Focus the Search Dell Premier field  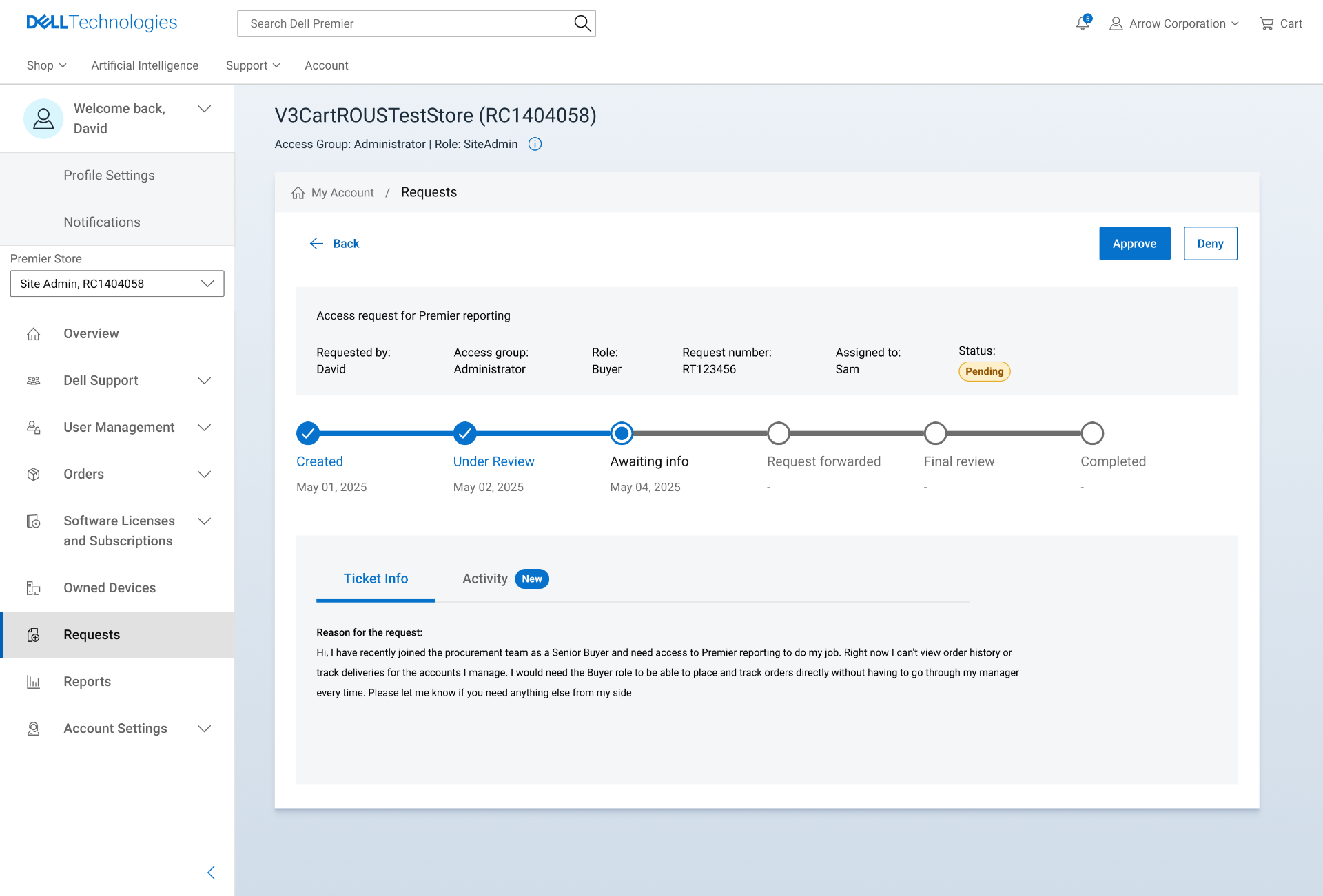(416, 23)
